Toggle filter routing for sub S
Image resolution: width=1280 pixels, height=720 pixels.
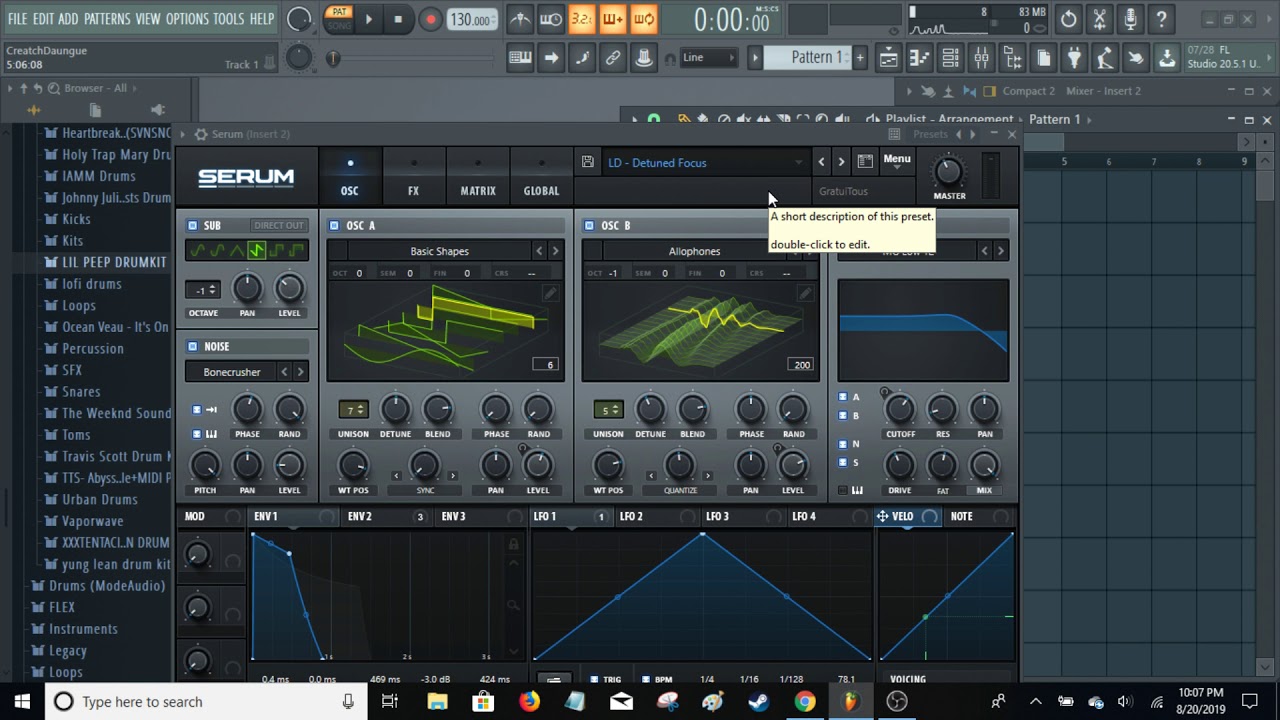[x=842, y=462]
